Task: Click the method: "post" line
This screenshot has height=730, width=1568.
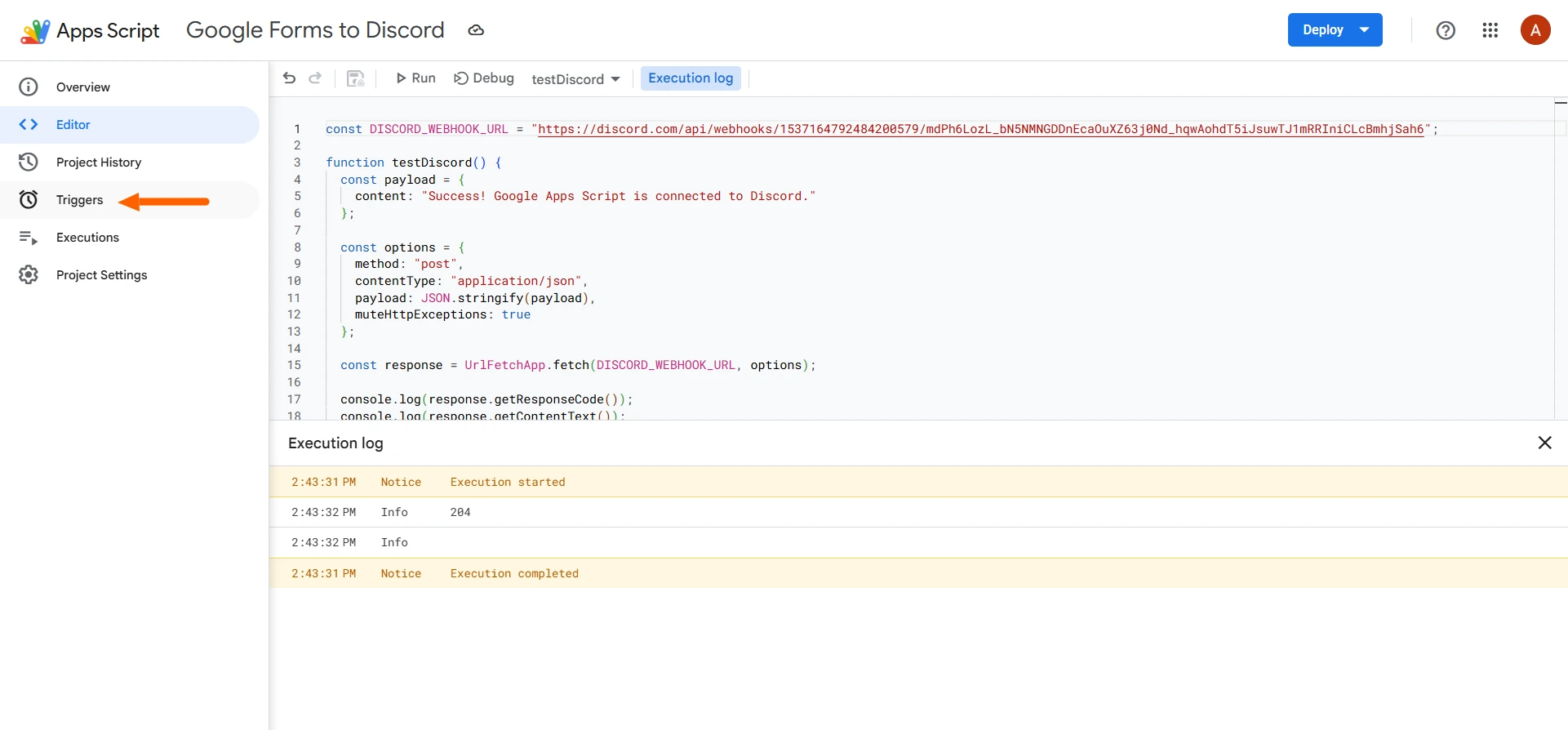Action: click(x=409, y=264)
